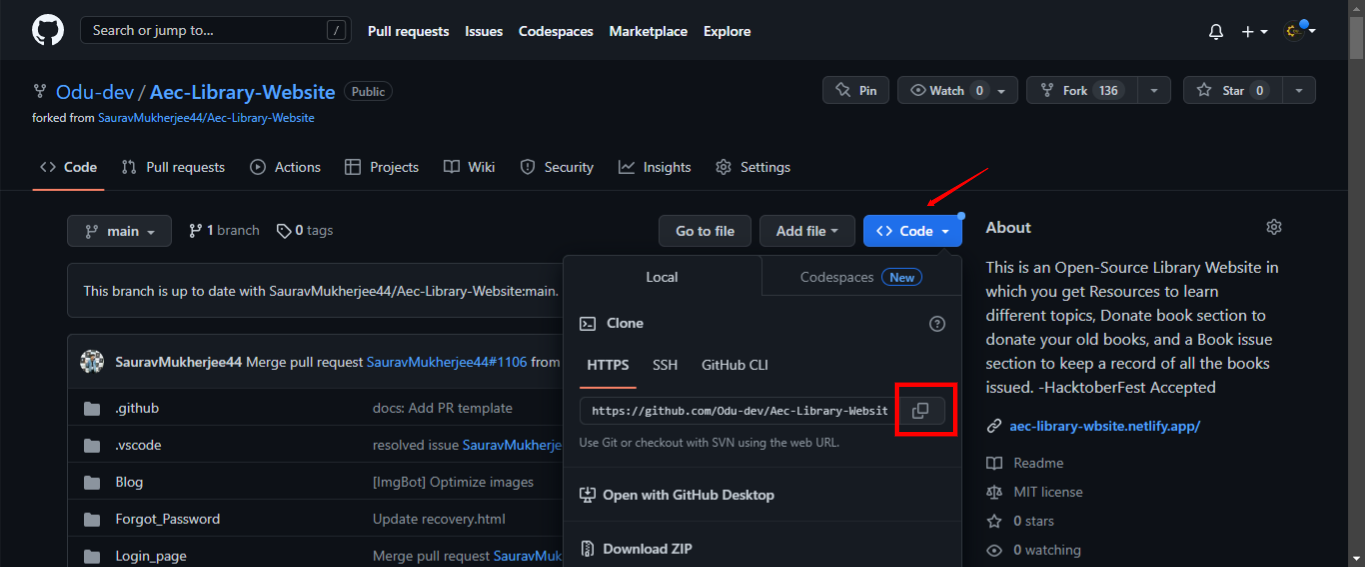The image size is (1365, 567).
Task: View the 1 branch link
Action: [224, 230]
